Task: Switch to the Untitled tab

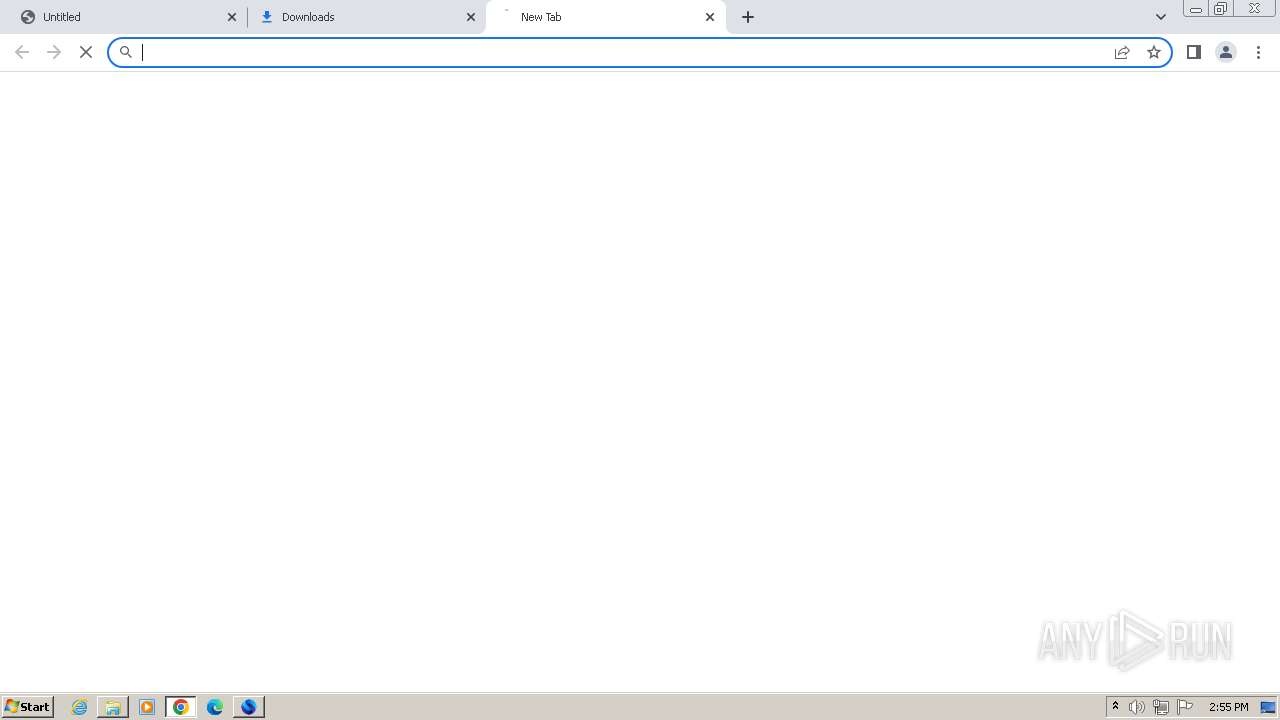Action: coord(124,17)
